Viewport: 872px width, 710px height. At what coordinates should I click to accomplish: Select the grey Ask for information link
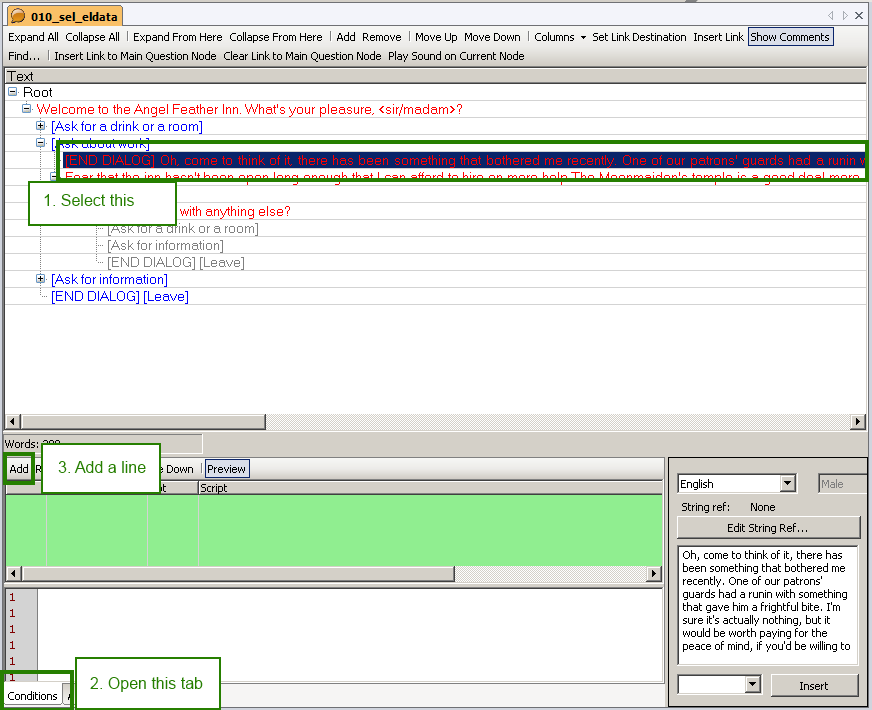165,245
